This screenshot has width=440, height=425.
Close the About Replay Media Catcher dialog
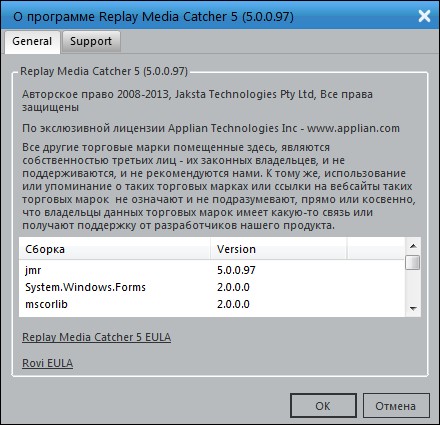[x=424, y=16]
